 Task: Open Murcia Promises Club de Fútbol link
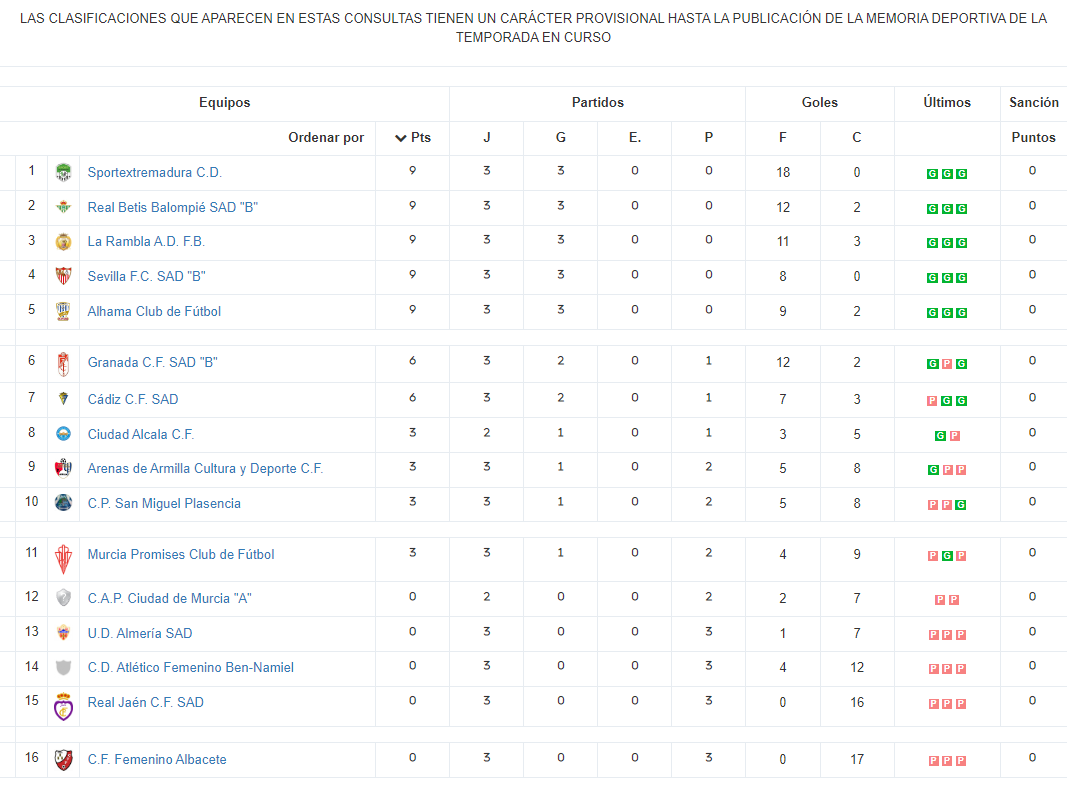click(181, 554)
